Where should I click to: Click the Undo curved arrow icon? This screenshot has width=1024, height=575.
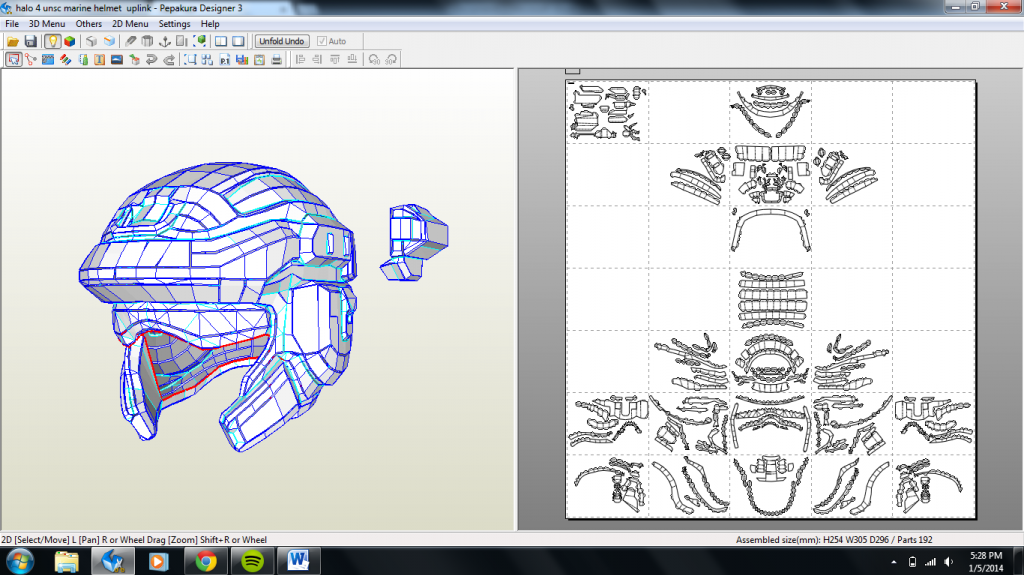(x=152, y=59)
